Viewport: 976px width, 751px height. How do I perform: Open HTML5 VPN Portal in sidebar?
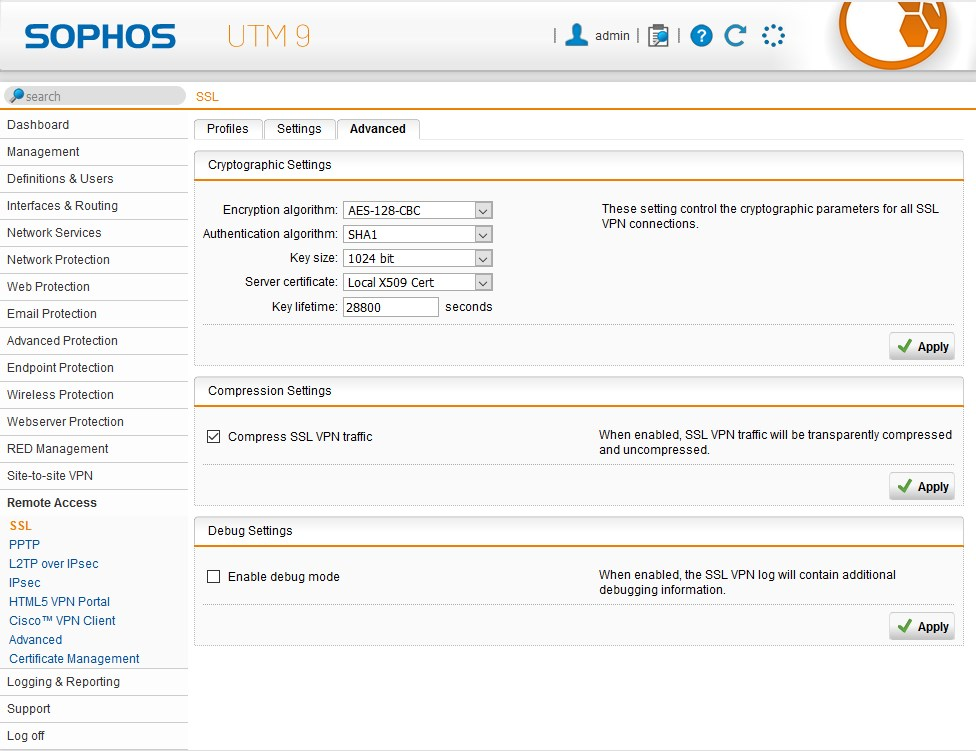(59, 602)
